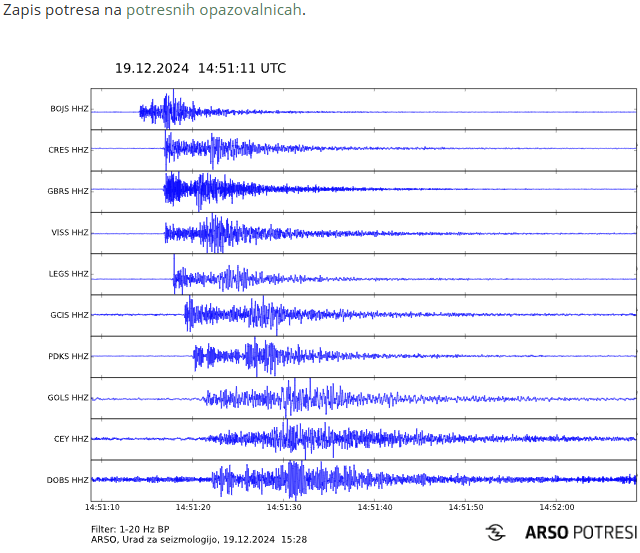
Task: Click the date title '19.12.2024 14:51:11 UTC'
Action: (200, 68)
